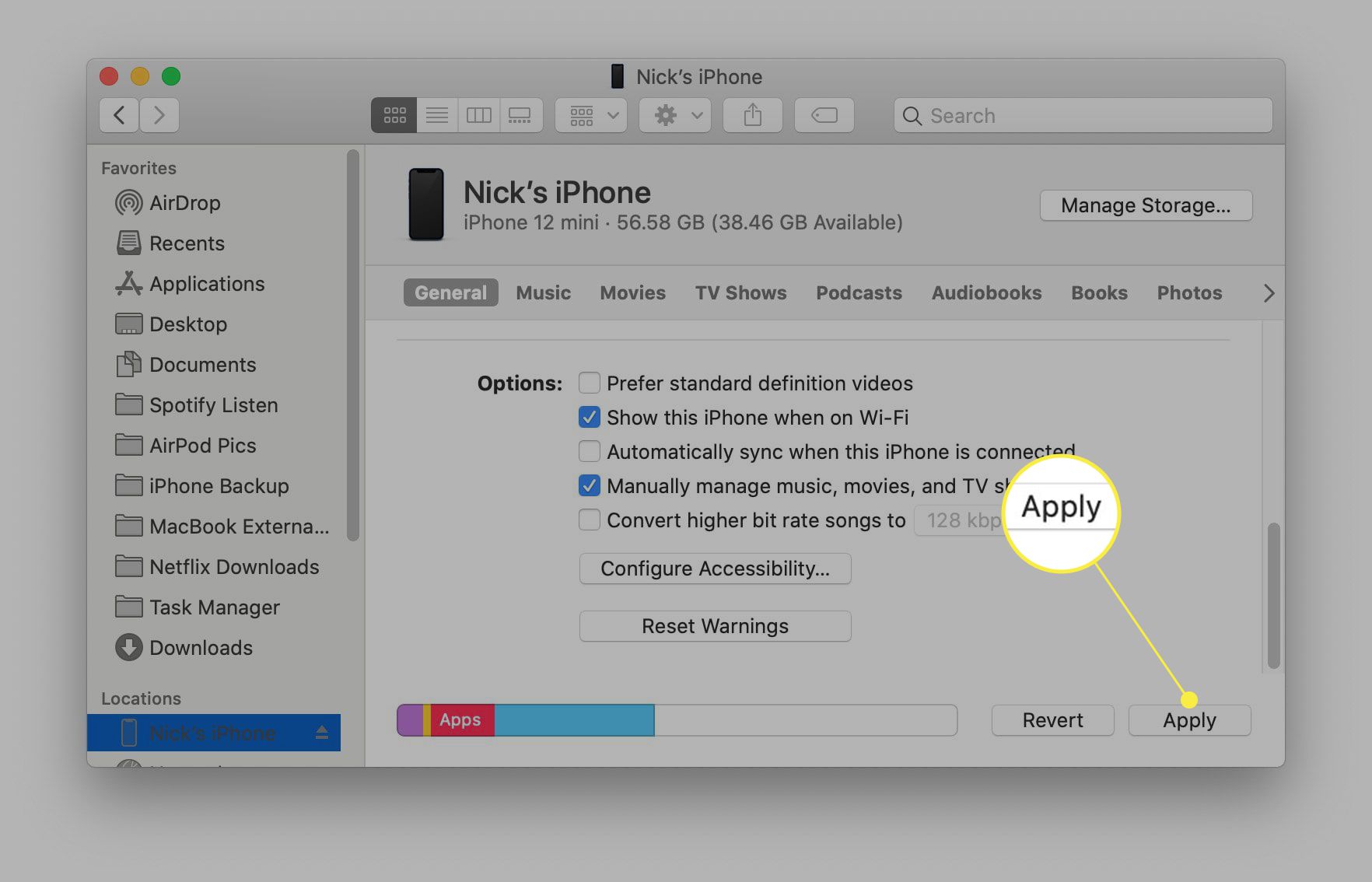Switch to the Movies tab

632,293
